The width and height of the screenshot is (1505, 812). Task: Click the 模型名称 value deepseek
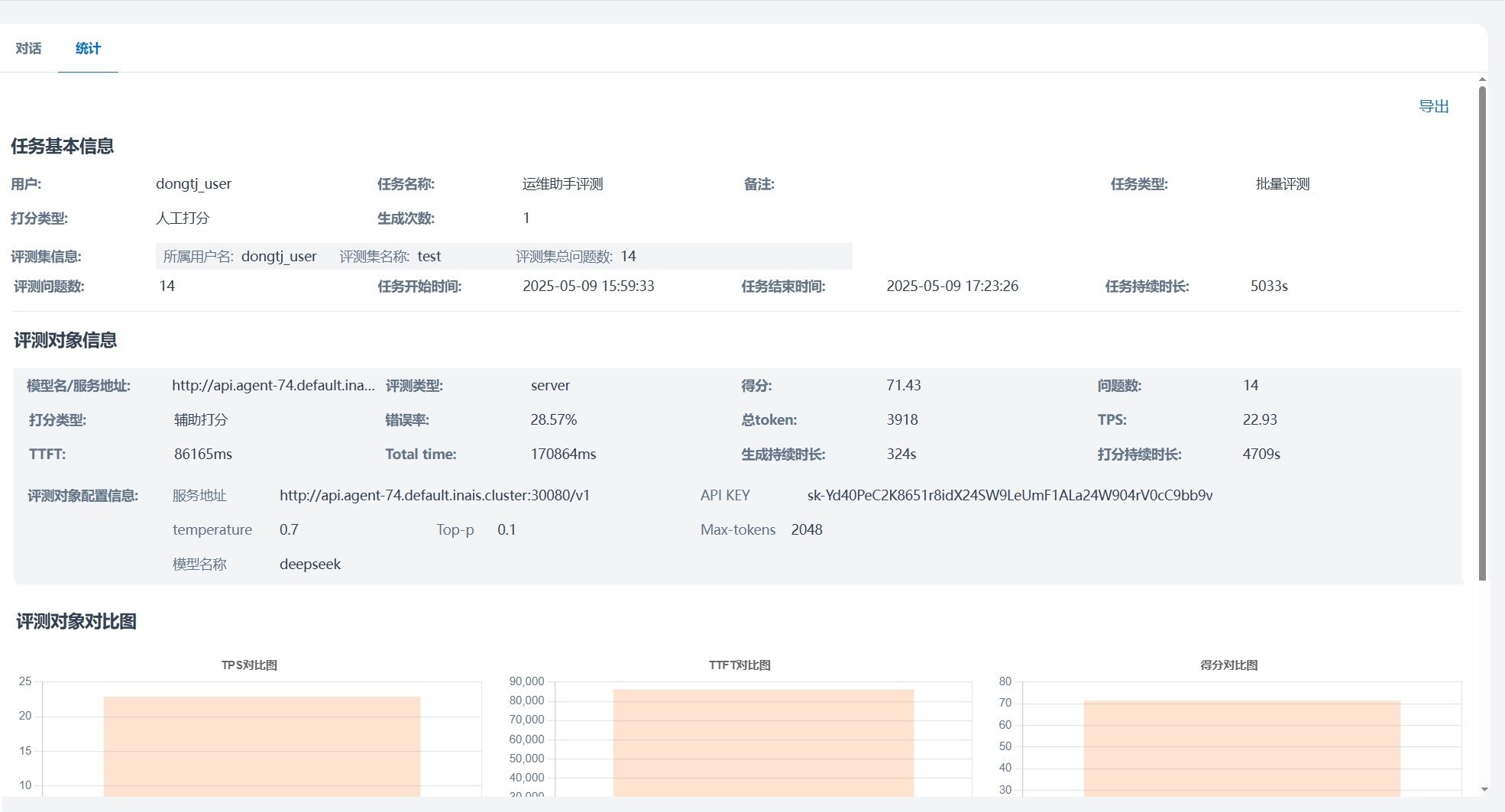pyautogui.click(x=309, y=565)
